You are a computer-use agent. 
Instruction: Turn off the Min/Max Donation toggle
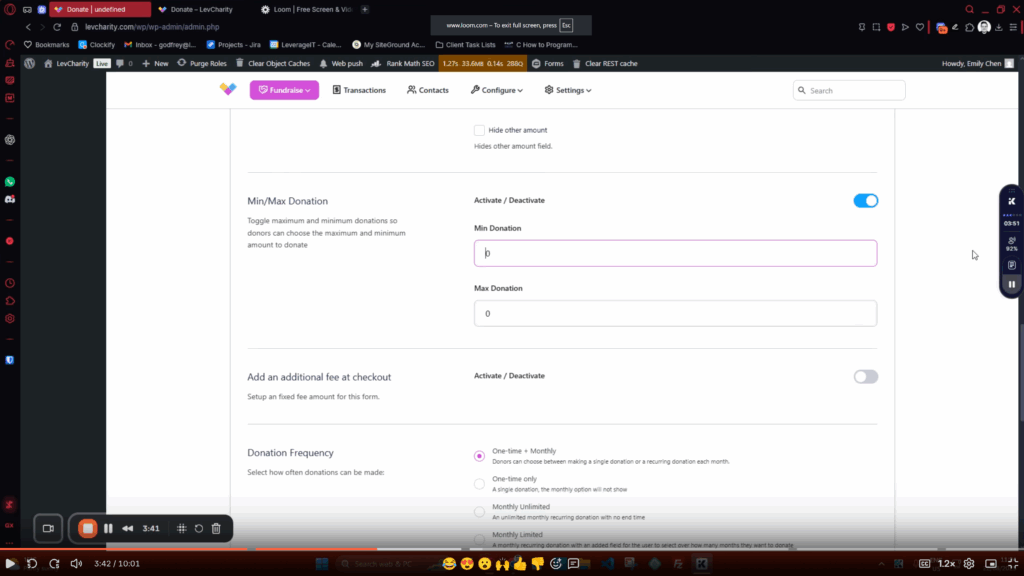(x=865, y=201)
